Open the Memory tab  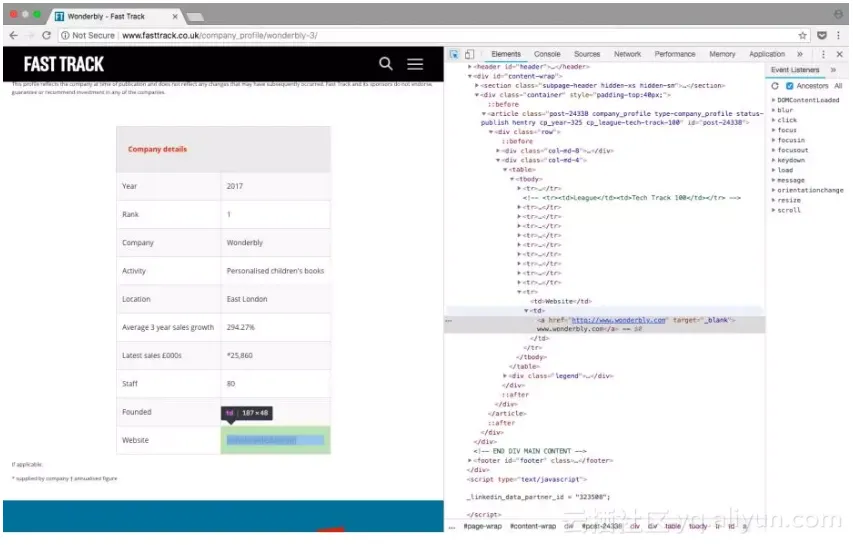click(722, 54)
